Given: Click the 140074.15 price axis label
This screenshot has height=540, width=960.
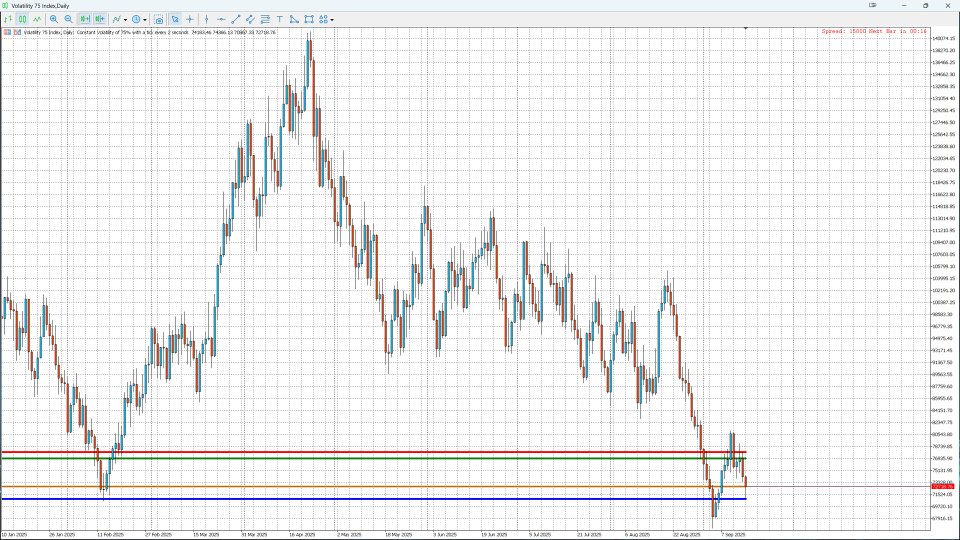Looking at the screenshot, I should [943, 39].
